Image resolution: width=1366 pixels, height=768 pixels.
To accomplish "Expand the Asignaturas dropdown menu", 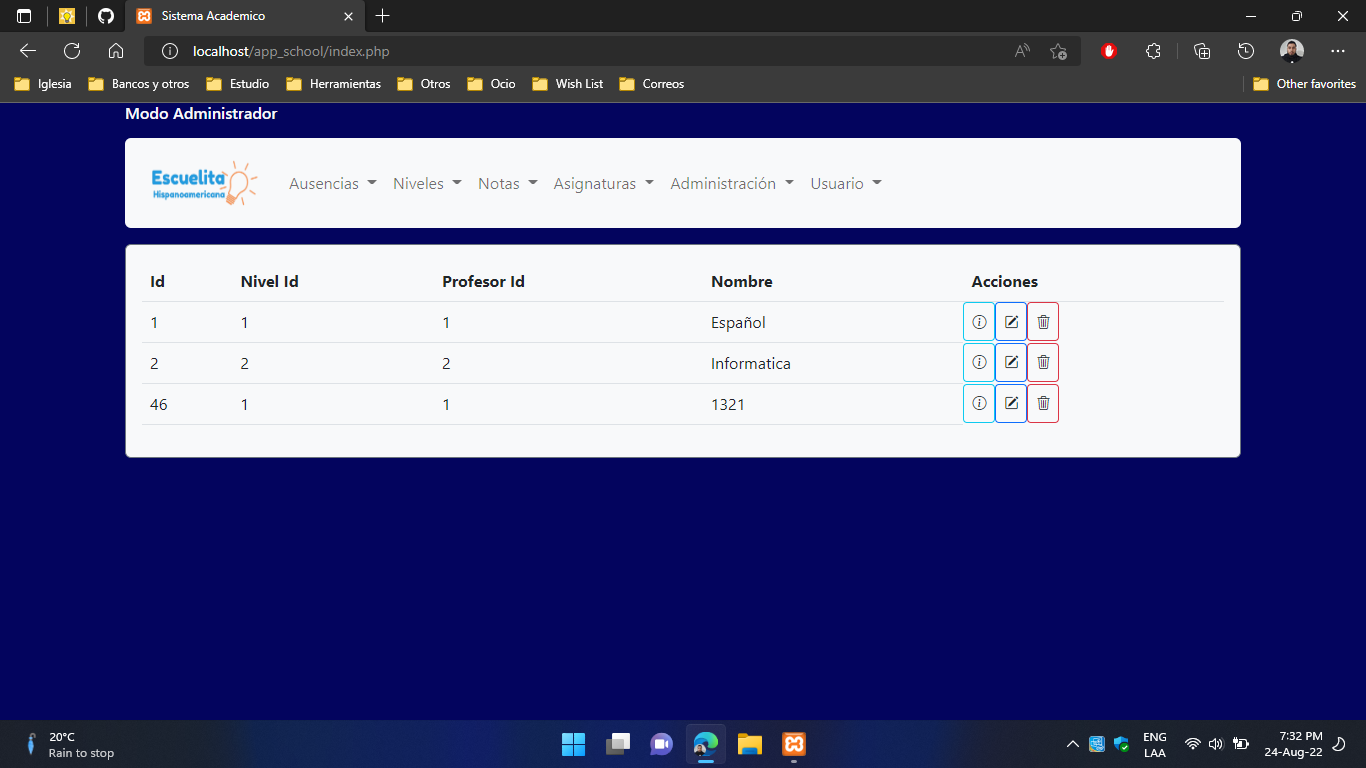I will [x=603, y=183].
